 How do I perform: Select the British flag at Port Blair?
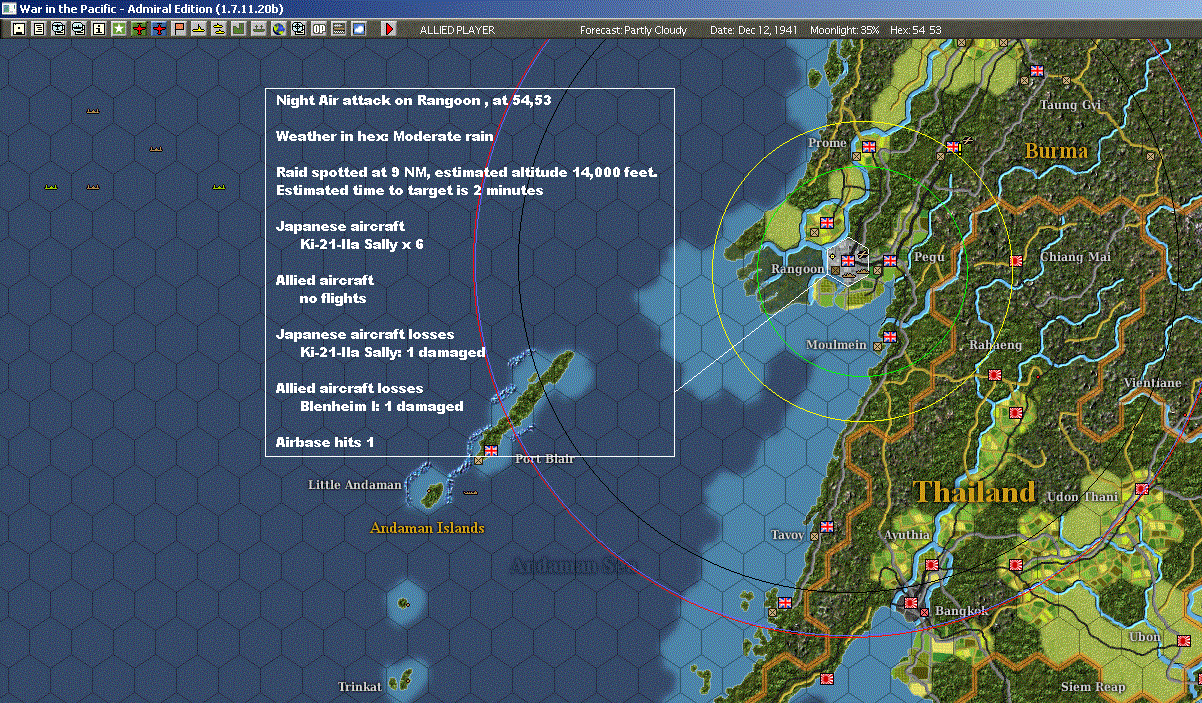490,451
